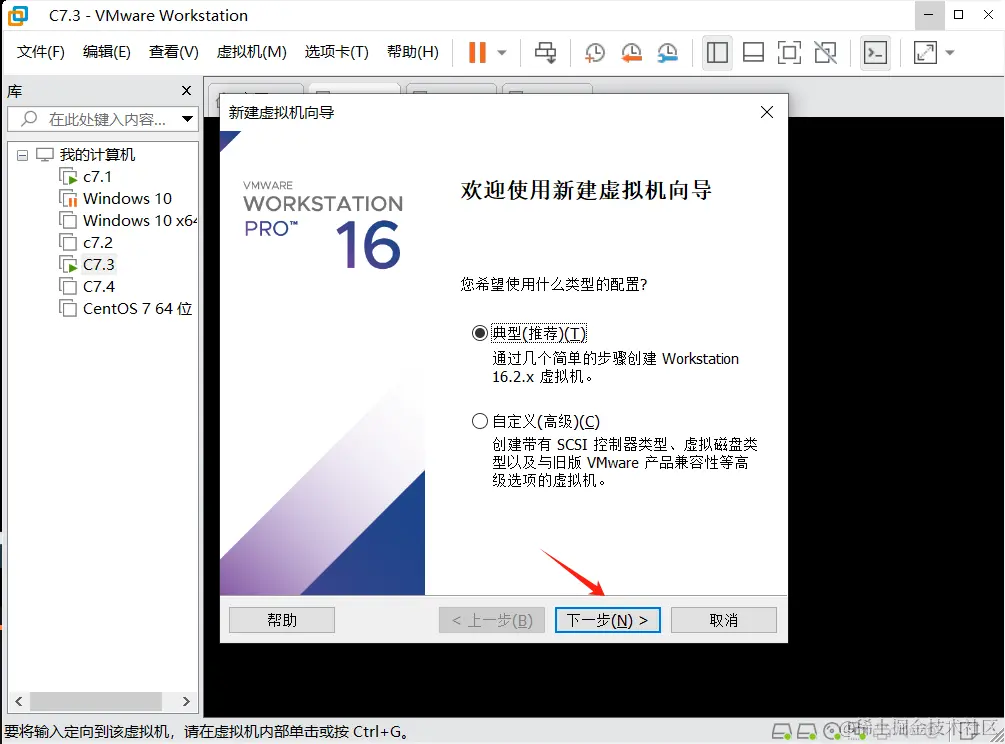Image resolution: width=1005 pixels, height=744 pixels.
Task: Open the console view icon
Action: click(x=875, y=53)
